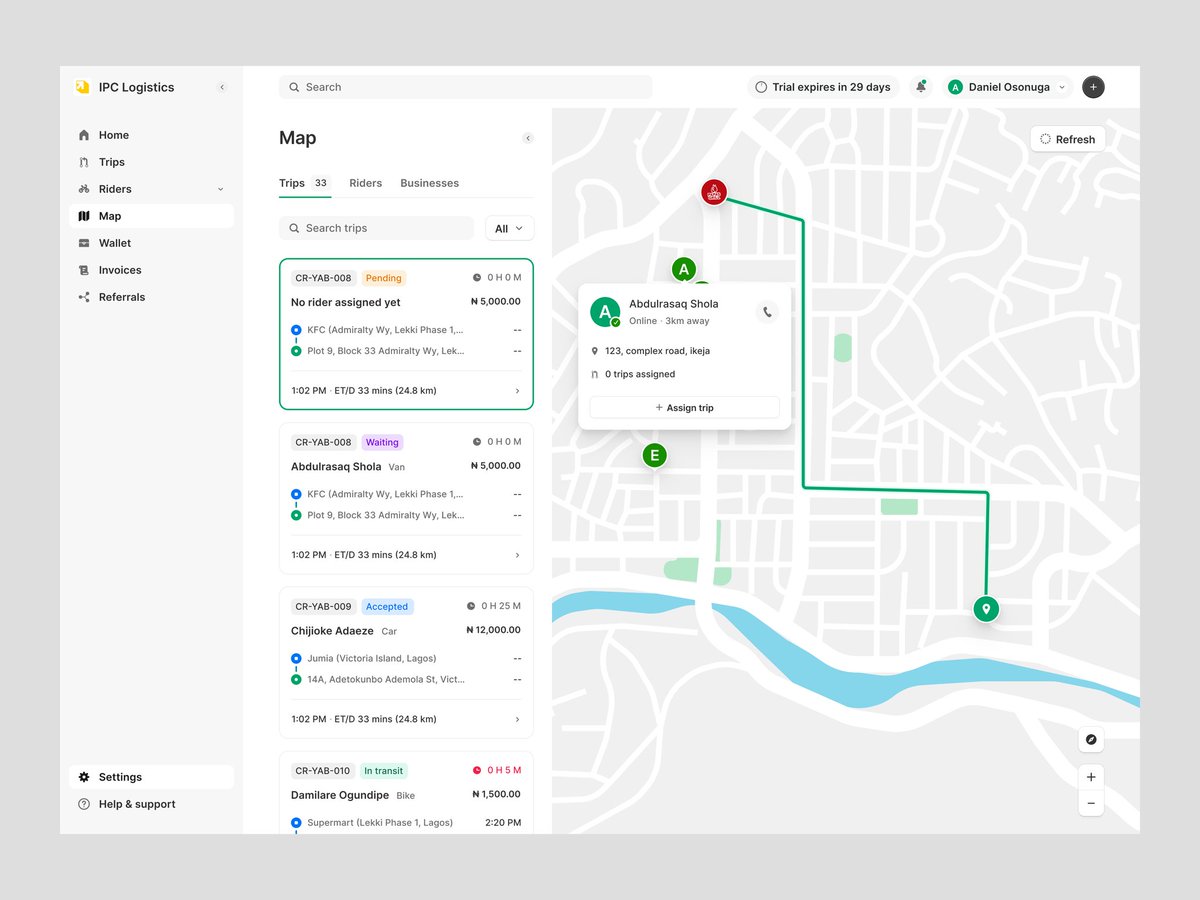Viewport: 1200px width, 900px height.
Task: Zoom in on the map with plus
Action: tap(1091, 777)
